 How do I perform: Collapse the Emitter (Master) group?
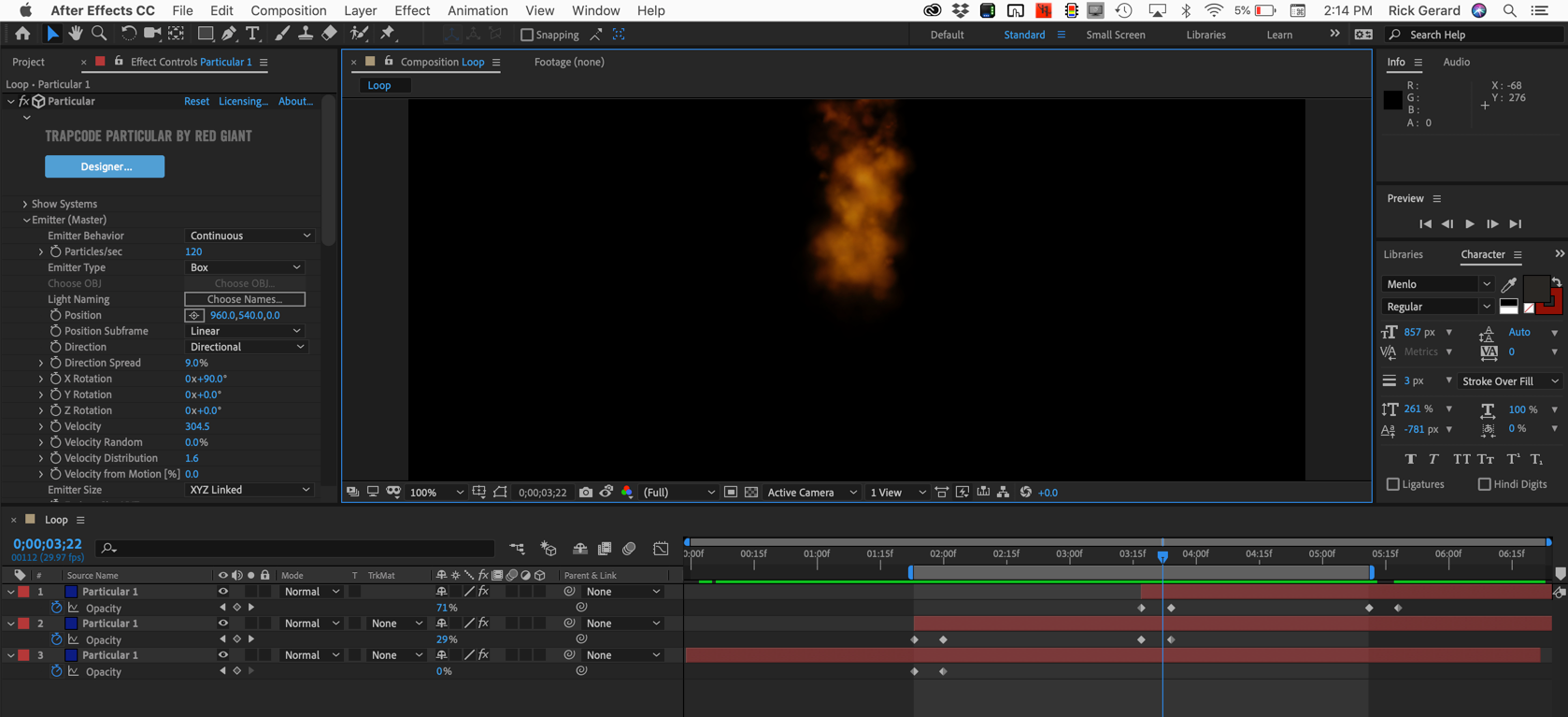coord(26,220)
